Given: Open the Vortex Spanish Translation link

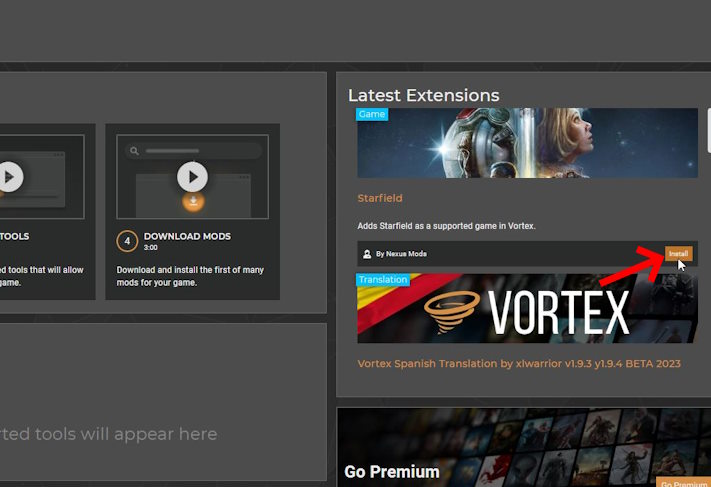Looking at the screenshot, I should click(x=518, y=363).
